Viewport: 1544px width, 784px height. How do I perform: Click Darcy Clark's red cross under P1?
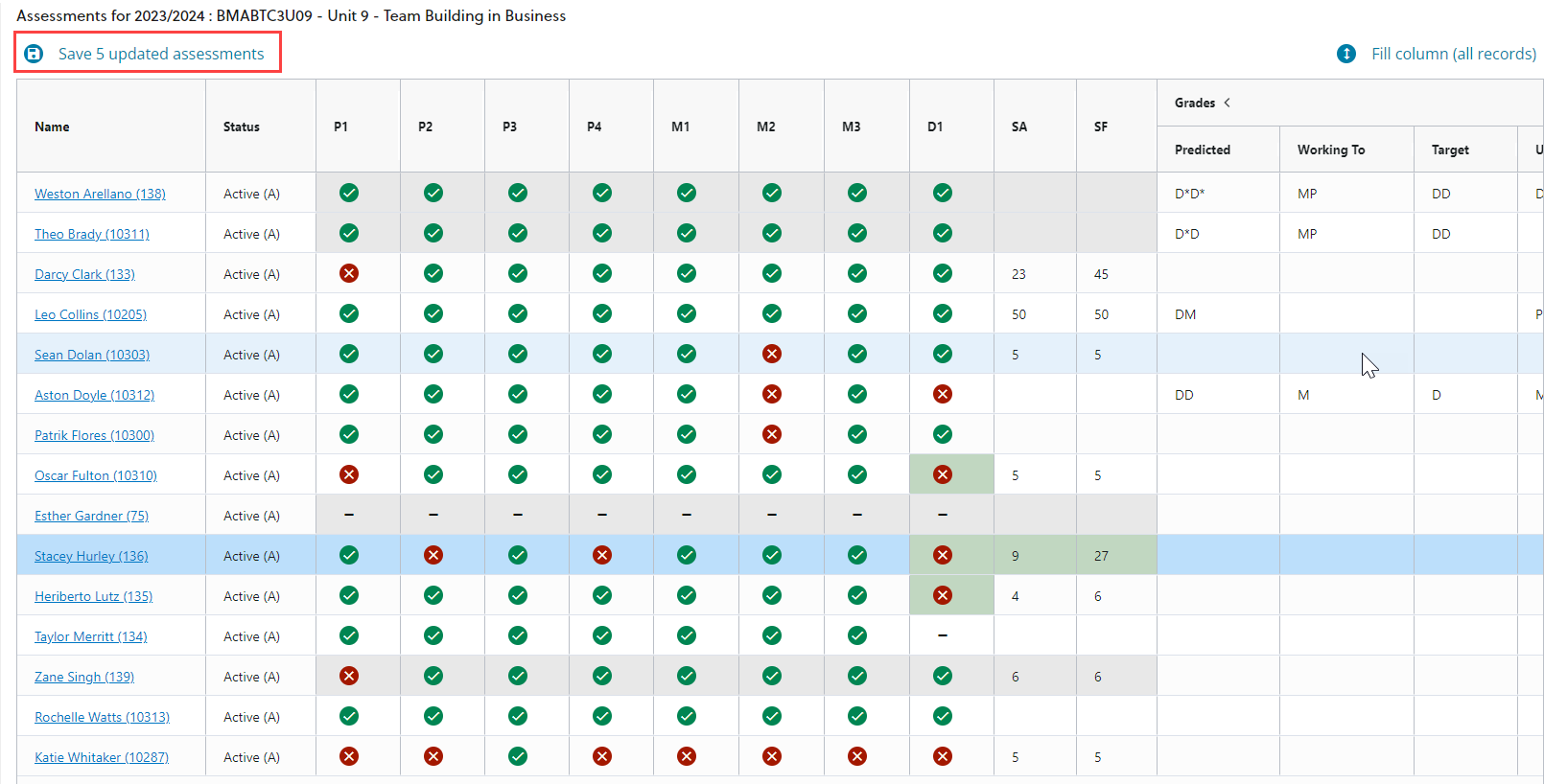coord(349,274)
